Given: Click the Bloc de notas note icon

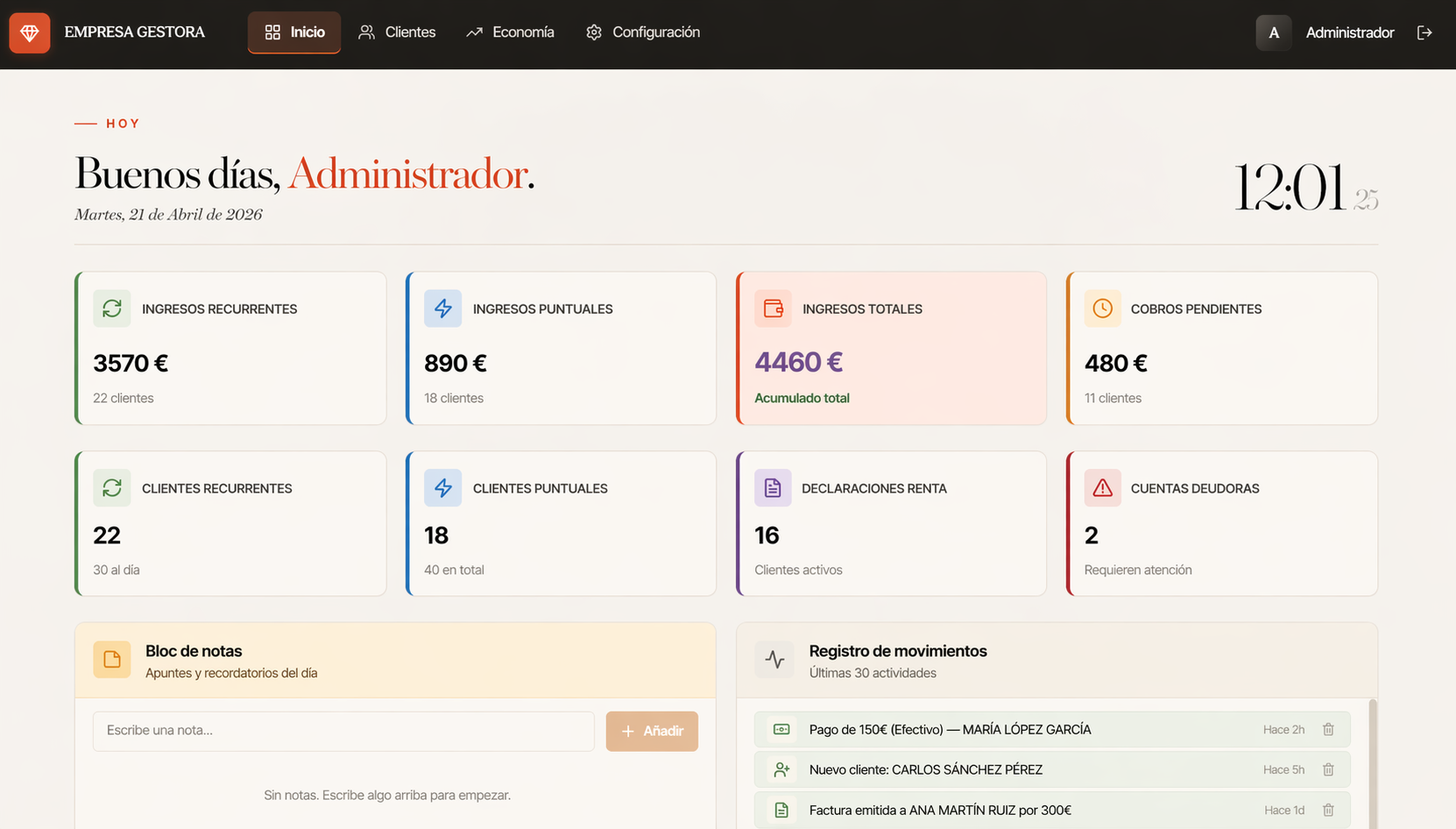Looking at the screenshot, I should pyautogui.click(x=112, y=660).
